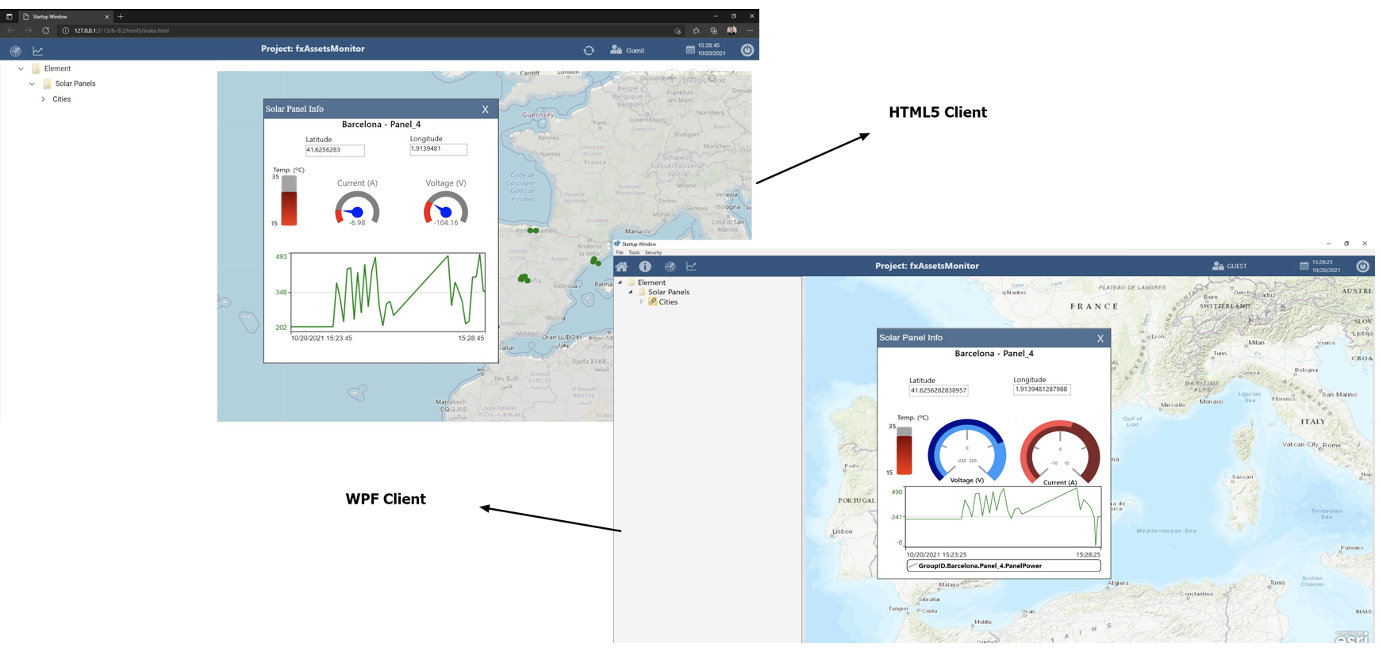Viewport: 1380px width, 656px height.
Task: Collapse Element triangle in WPF tree
Action: pyautogui.click(x=620, y=283)
